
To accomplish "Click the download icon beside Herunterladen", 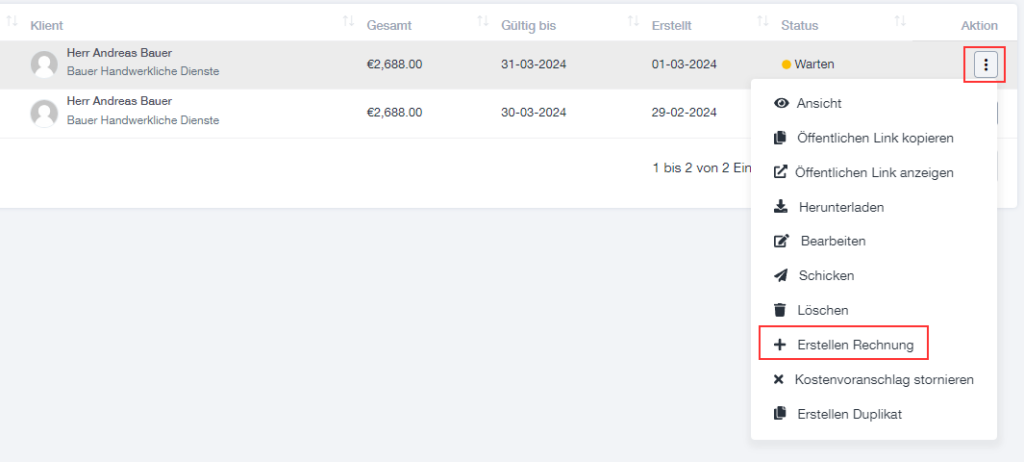I will point(780,207).
